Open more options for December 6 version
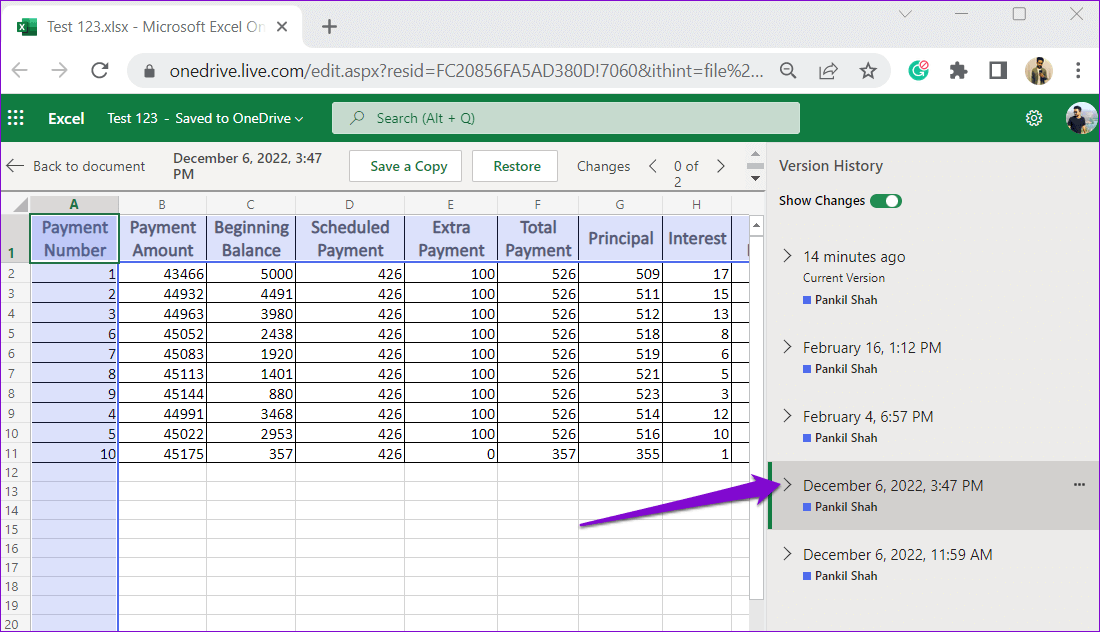 (1079, 485)
